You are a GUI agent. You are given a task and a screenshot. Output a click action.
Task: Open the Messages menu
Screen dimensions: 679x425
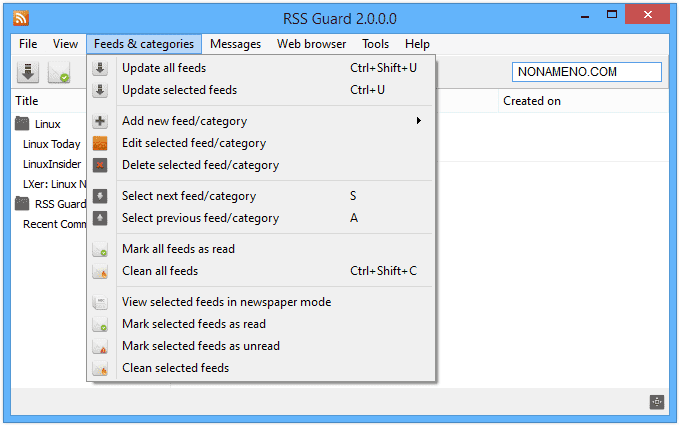[235, 44]
